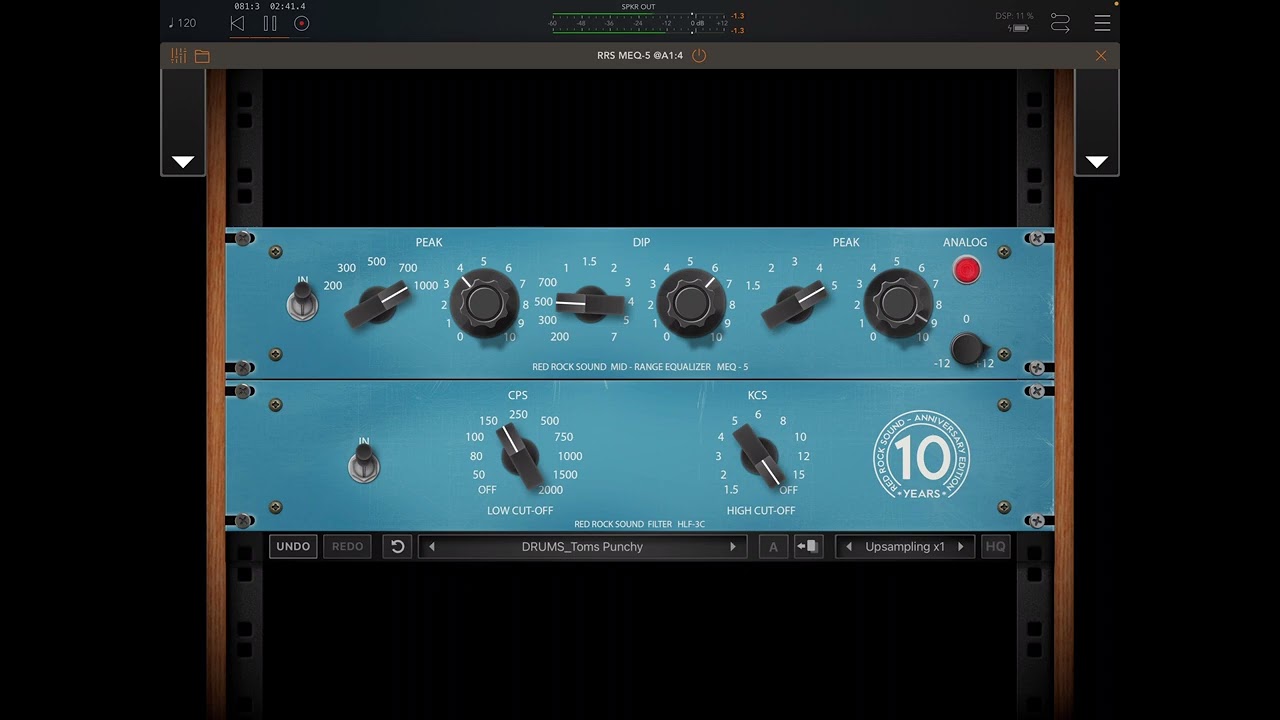Click the SPKR OUT level meter
Screen dimensions: 1280x720
coord(638,22)
